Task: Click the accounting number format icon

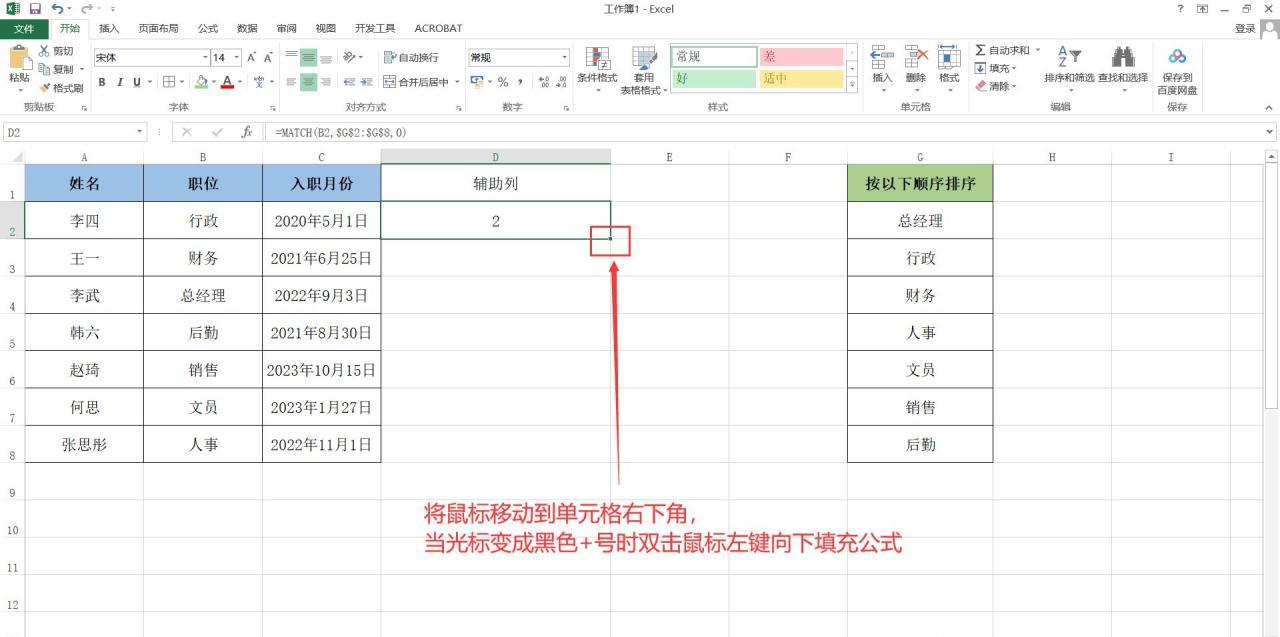Action: point(476,82)
